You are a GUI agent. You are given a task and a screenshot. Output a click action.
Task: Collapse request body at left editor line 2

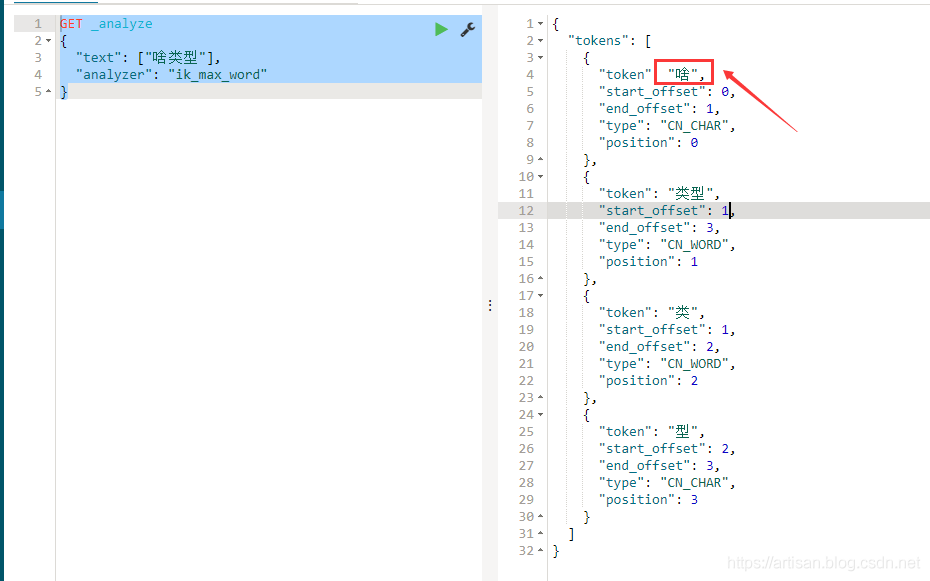pyautogui.click(x=49, y=41)
